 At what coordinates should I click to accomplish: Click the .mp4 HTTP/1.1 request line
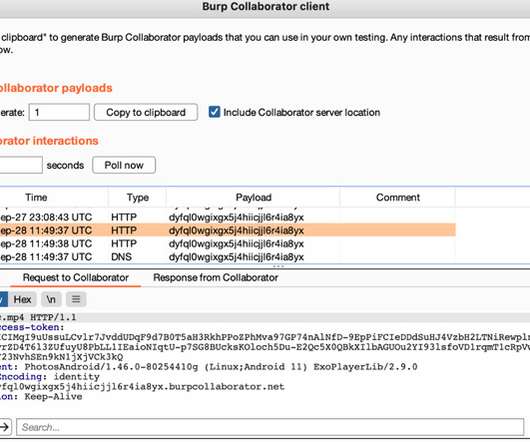click(38, 317)
